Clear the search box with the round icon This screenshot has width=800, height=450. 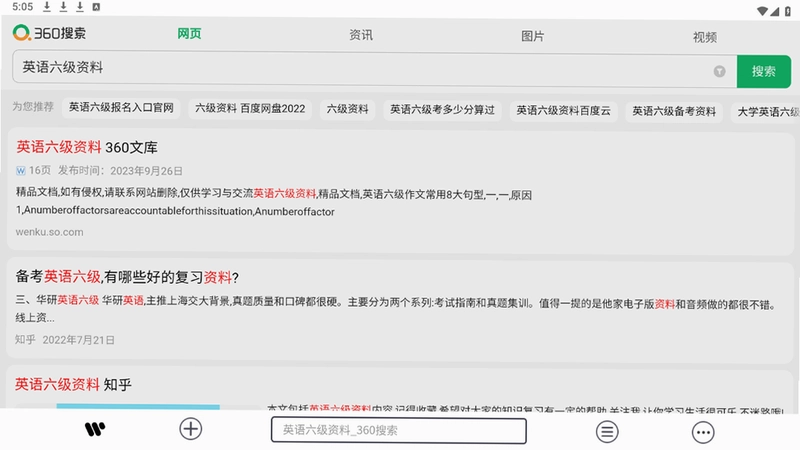point(719,71)
